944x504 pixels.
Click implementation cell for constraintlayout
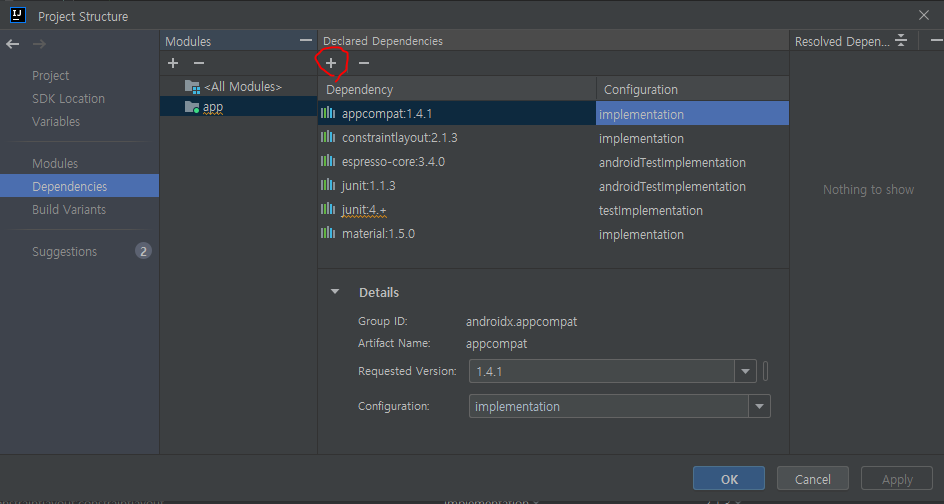click(x=692, y=138)
